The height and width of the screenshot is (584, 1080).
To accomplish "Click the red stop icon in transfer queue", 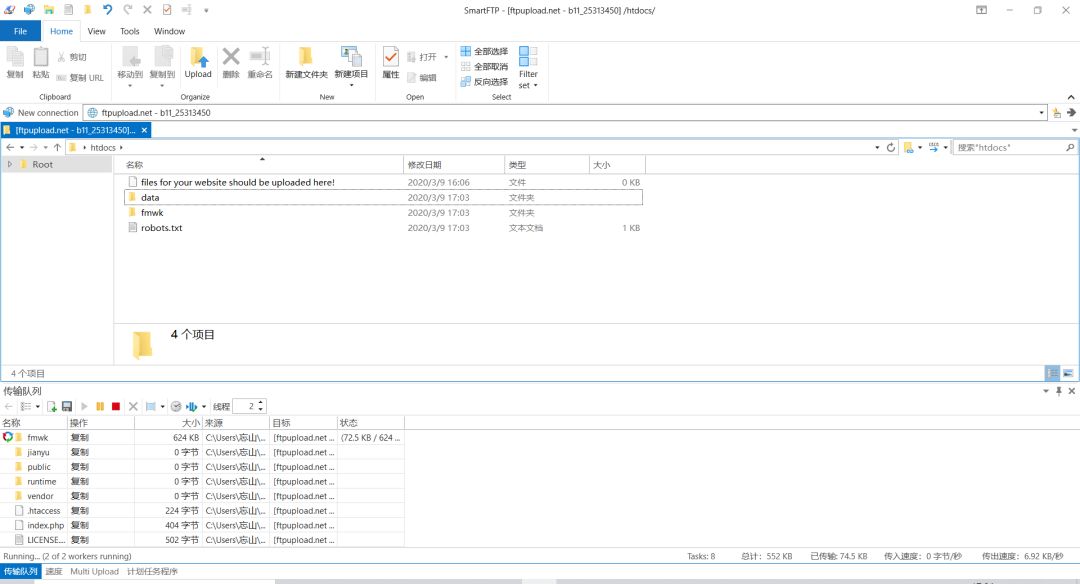I will point(116,406).
